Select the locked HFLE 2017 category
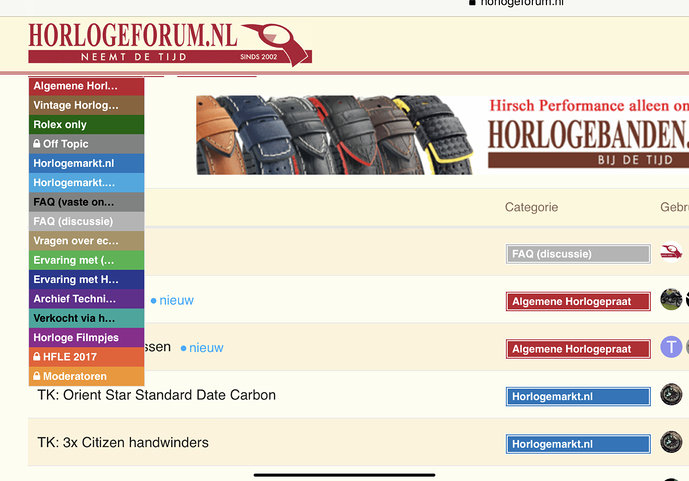689x481 pixels. pos(86,357)
